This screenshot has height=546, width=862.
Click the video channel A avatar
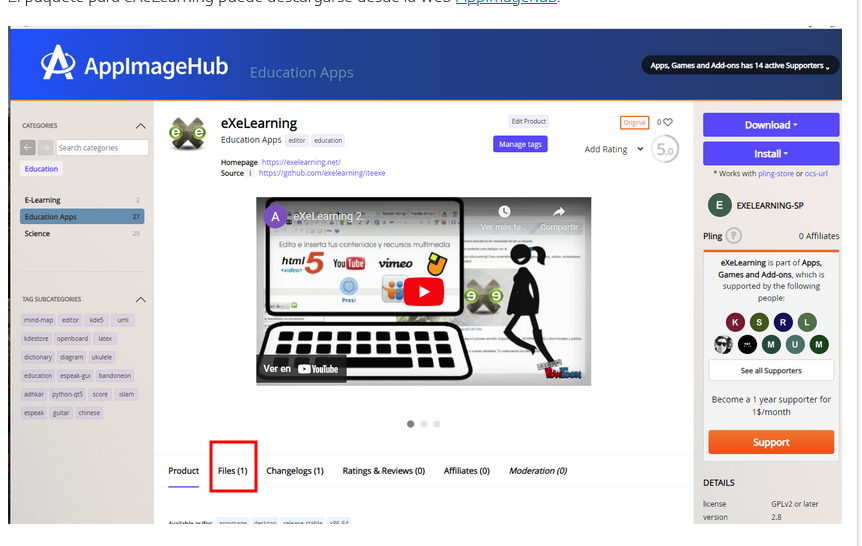[275, 217]
